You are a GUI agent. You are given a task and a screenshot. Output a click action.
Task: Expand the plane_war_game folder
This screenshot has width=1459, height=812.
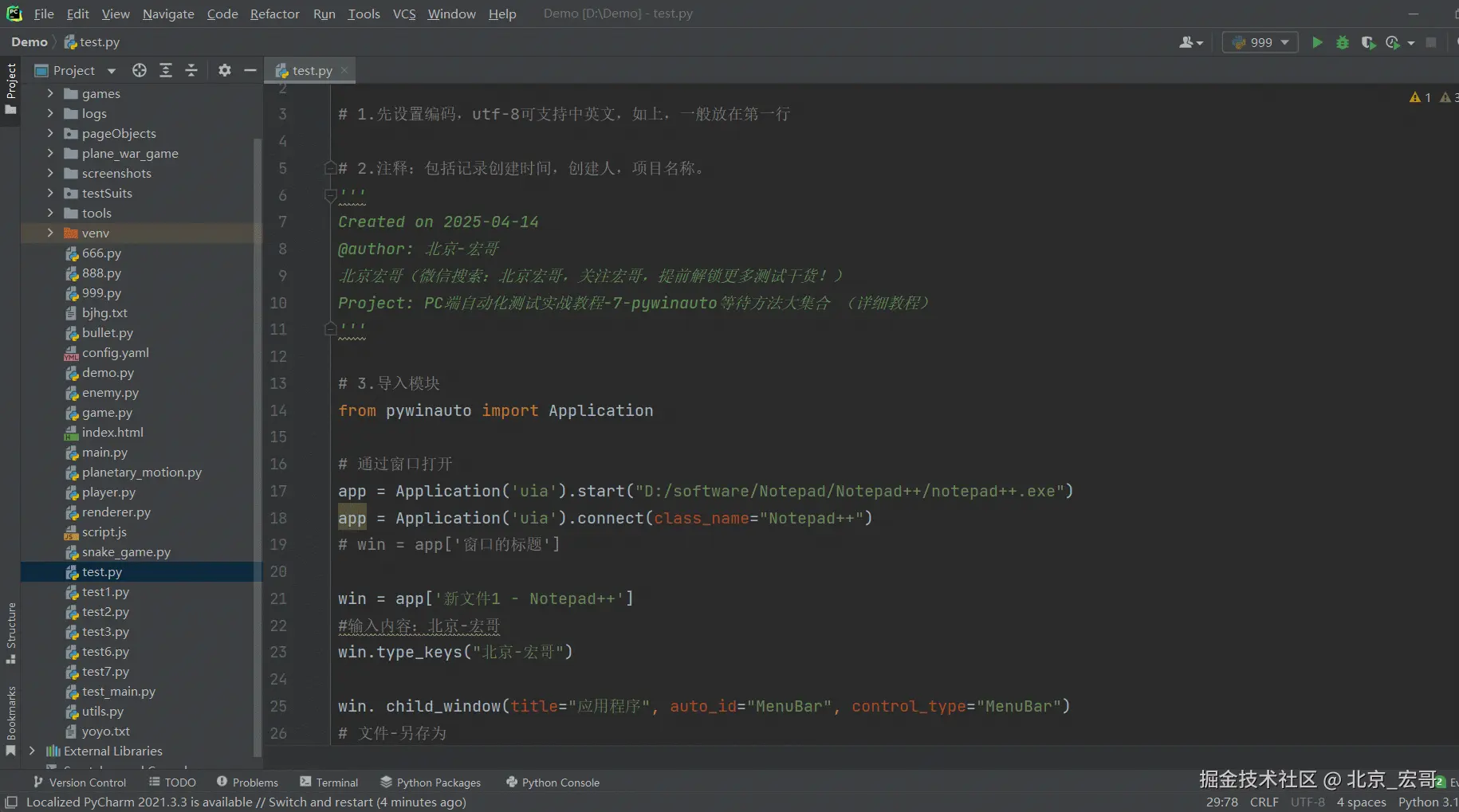click(50, 153)
